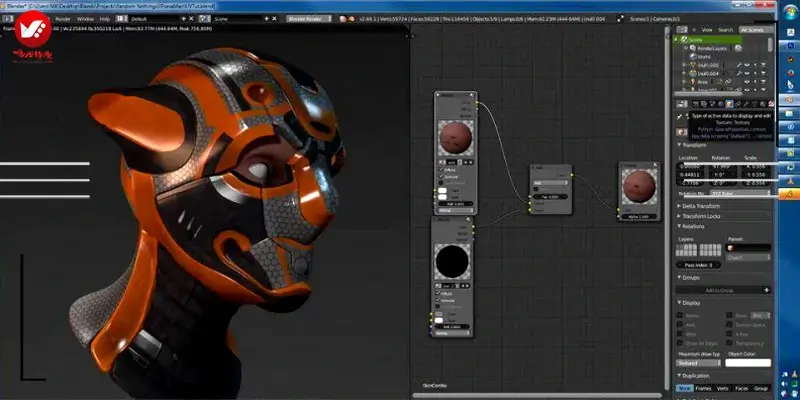Select RenderLayers in the outliner

coord(712,48)
